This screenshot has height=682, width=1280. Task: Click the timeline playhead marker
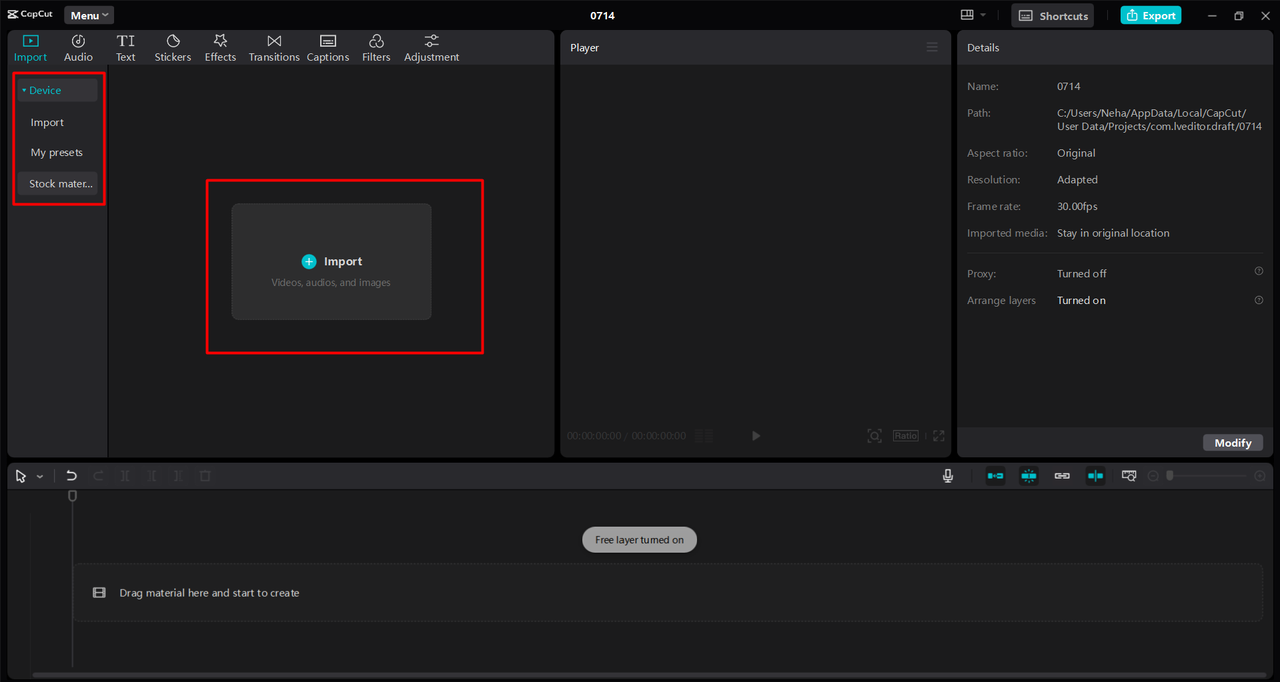(72, 496)
